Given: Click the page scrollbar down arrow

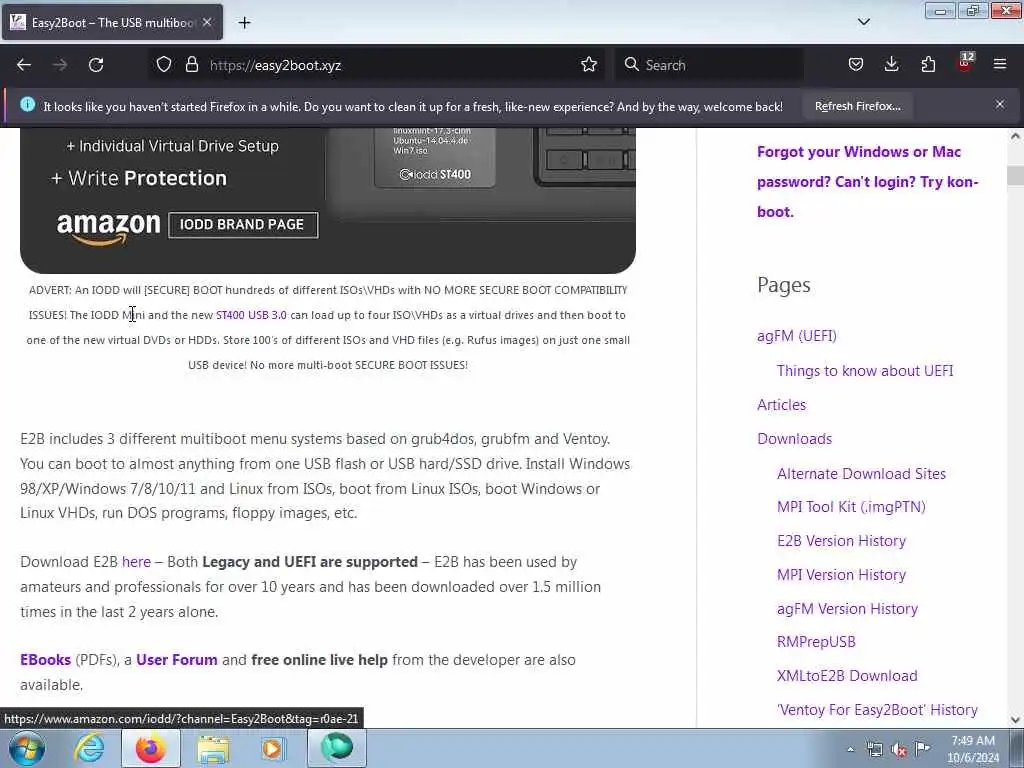Looking at the screenshot, I should [1015, 720].
